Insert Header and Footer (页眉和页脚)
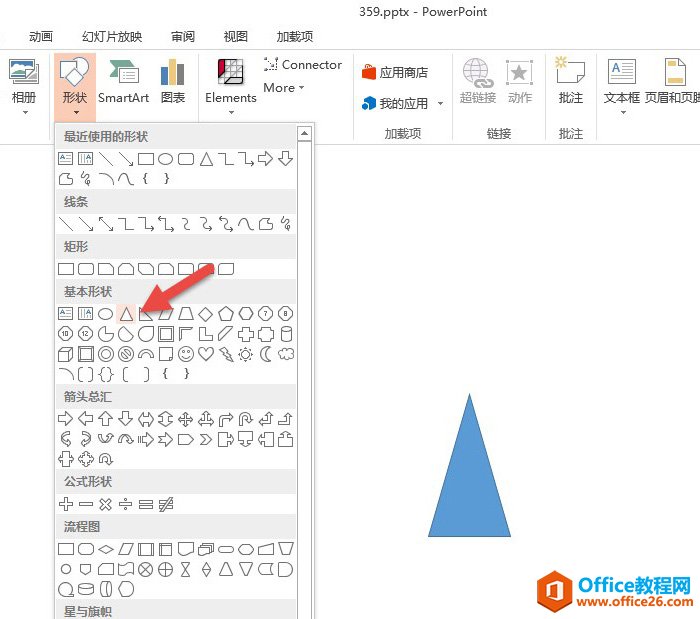 pyautogui.click(x=673, y=81)
